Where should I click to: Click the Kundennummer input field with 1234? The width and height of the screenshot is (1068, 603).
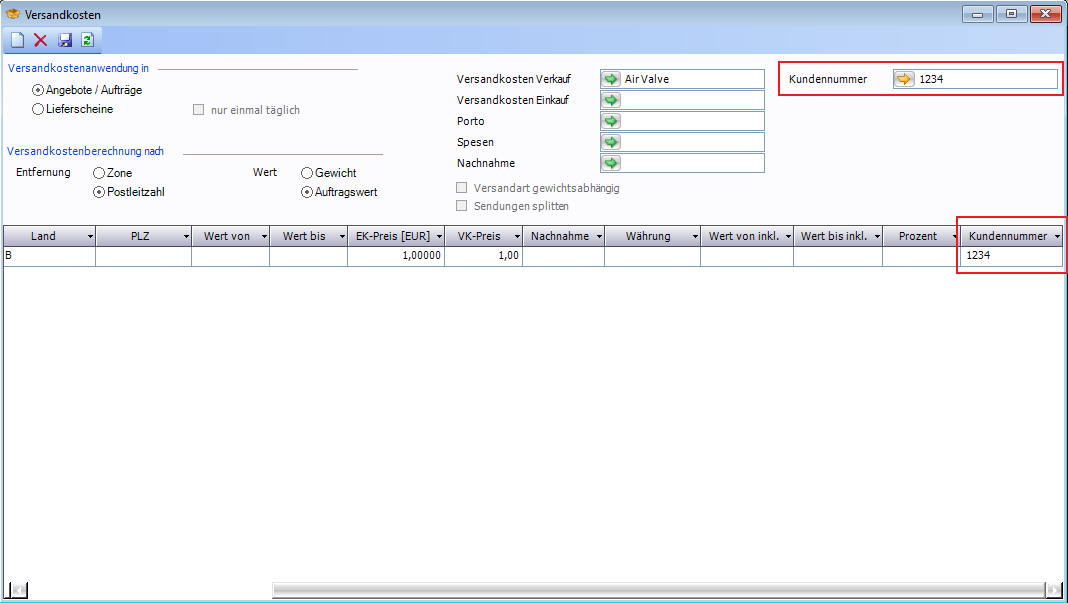click(985, 79)
